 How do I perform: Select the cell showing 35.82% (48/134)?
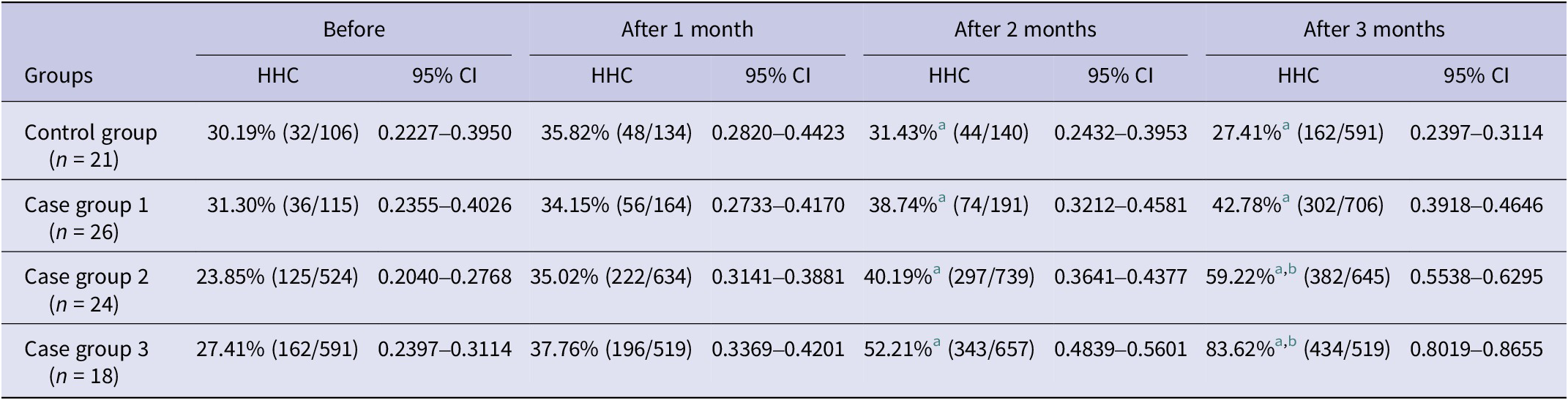click(616, 133)
